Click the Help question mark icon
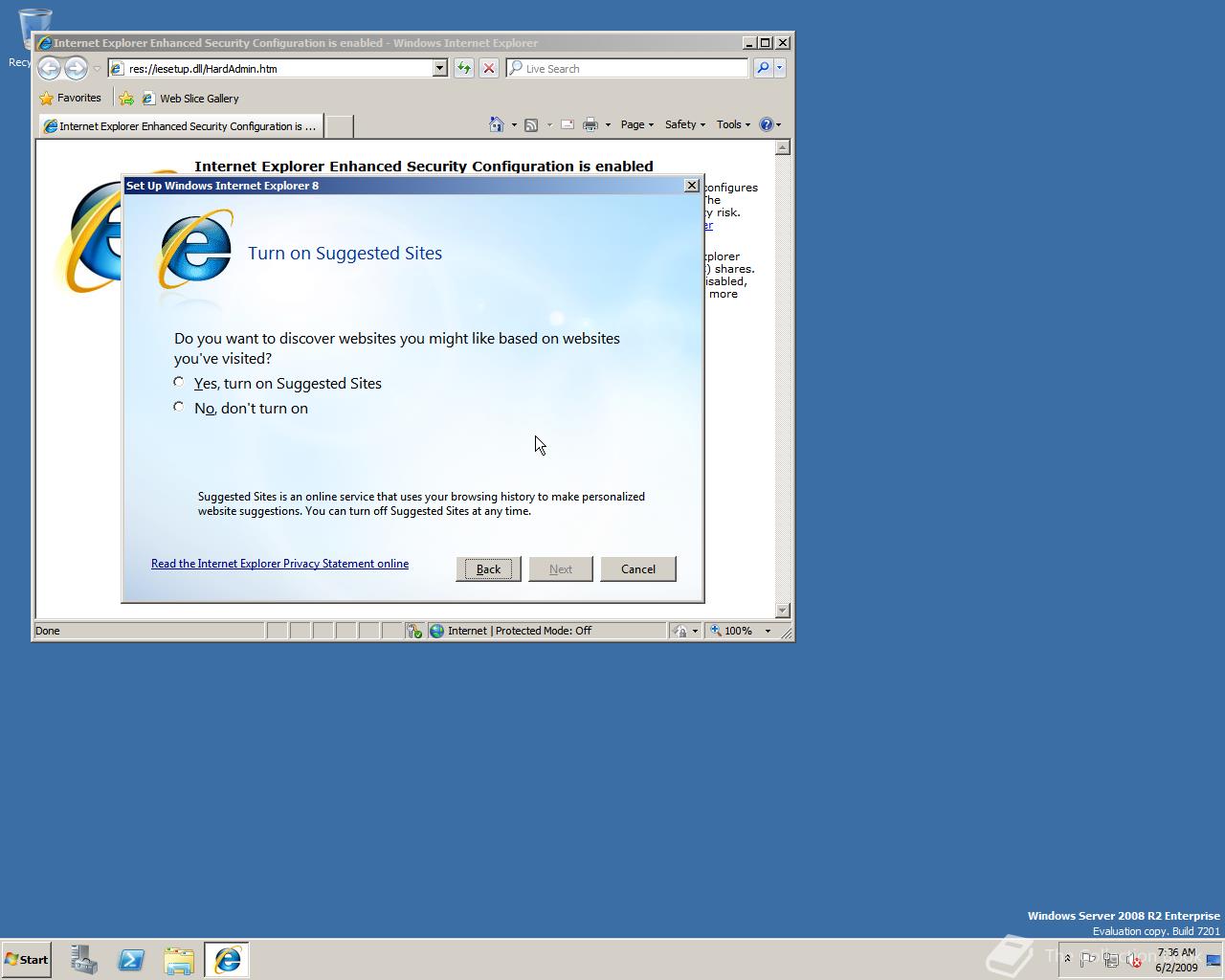 pyautogui.click(x=766, y=124)
